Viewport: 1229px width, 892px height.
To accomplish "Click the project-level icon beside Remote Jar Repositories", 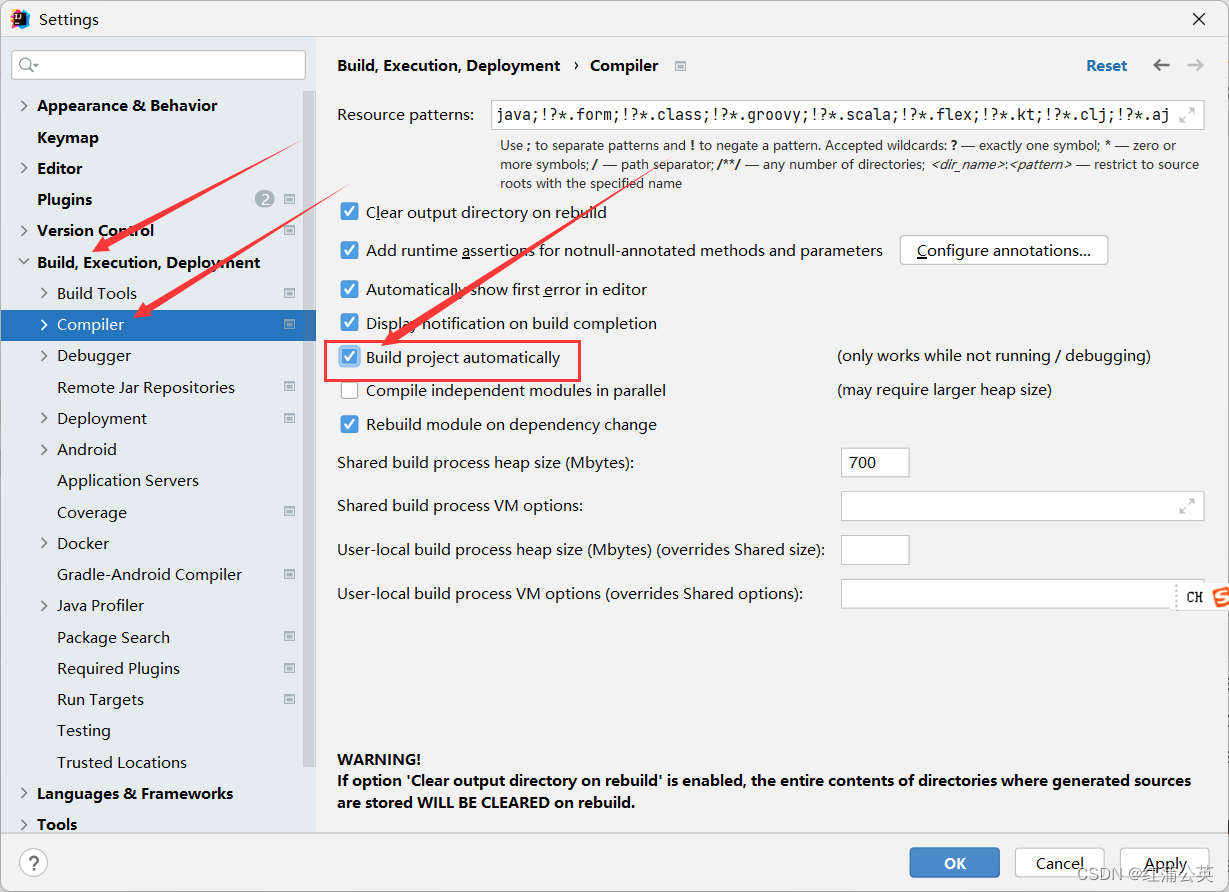I will click(289, 387).
